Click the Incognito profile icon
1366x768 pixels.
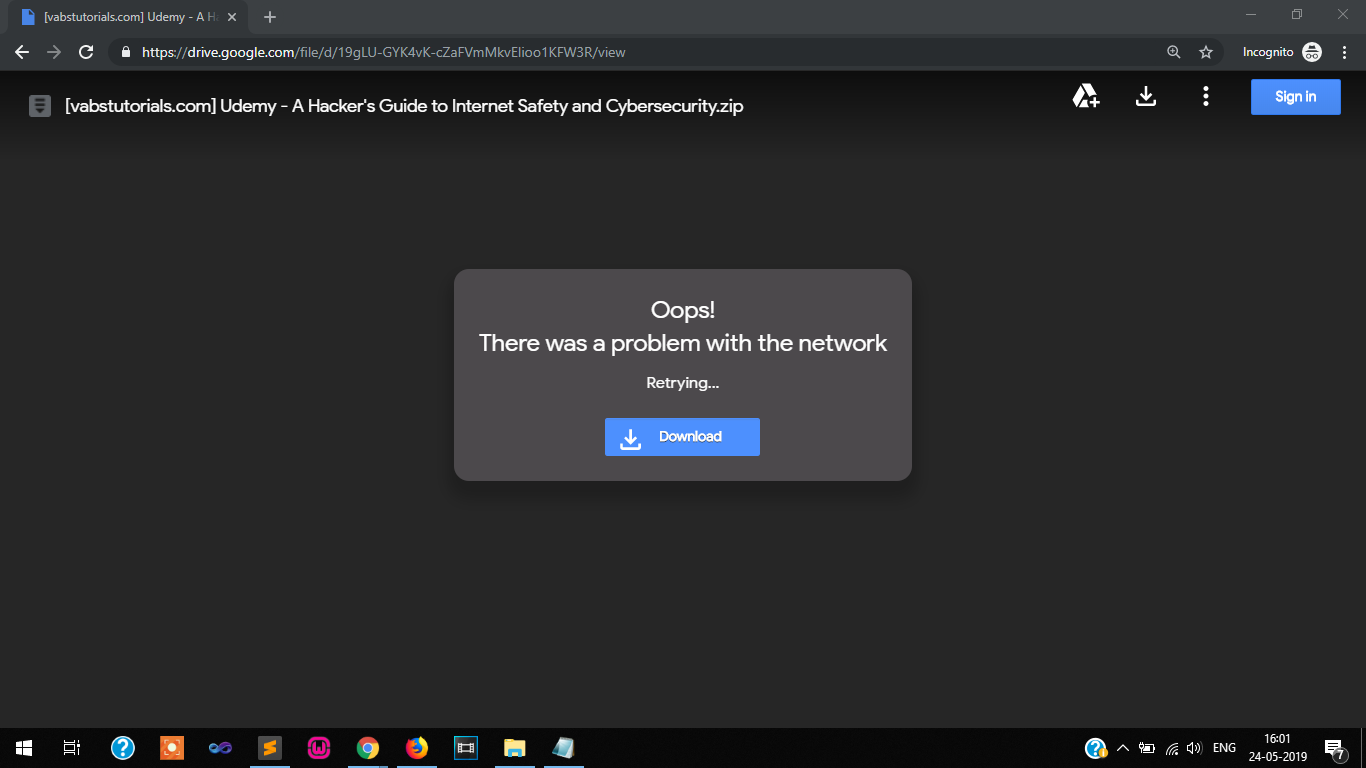[x=1312, y=52]
